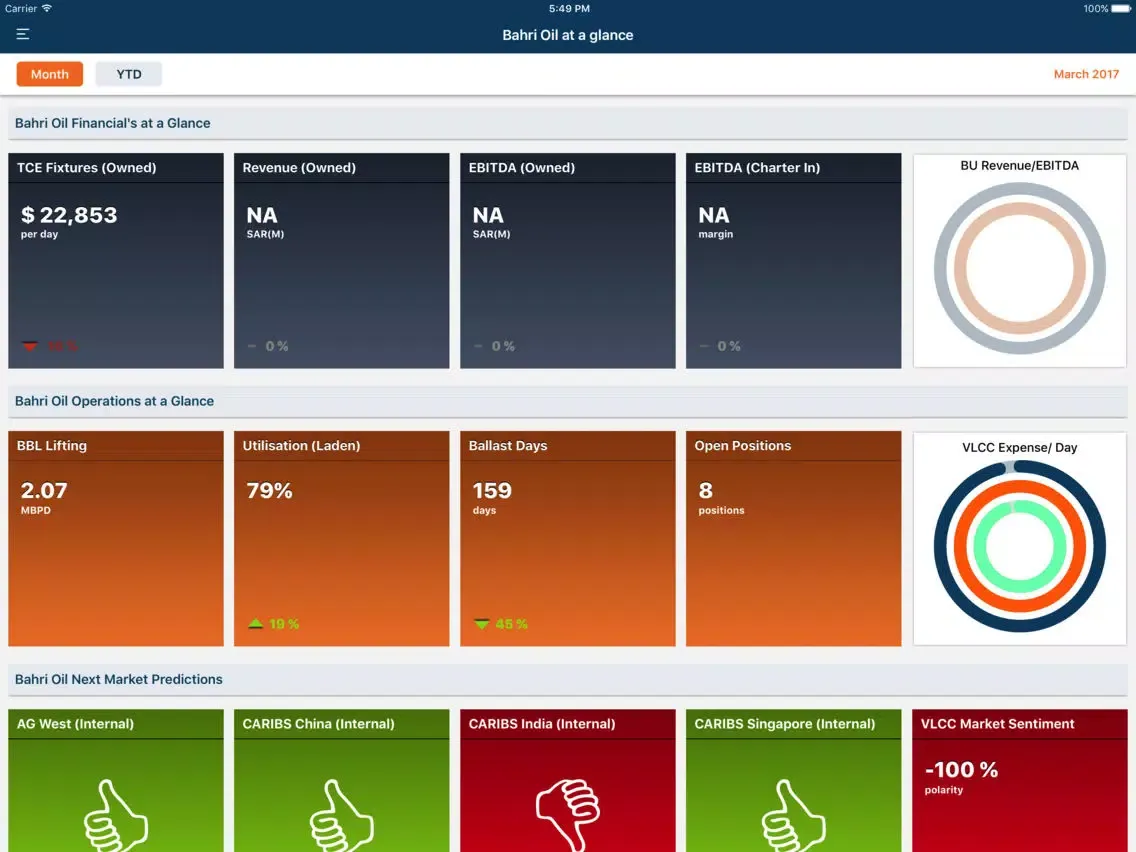
Task: Switch to the YTD tab
Action: pyautogui.click(x=129, y=74)
